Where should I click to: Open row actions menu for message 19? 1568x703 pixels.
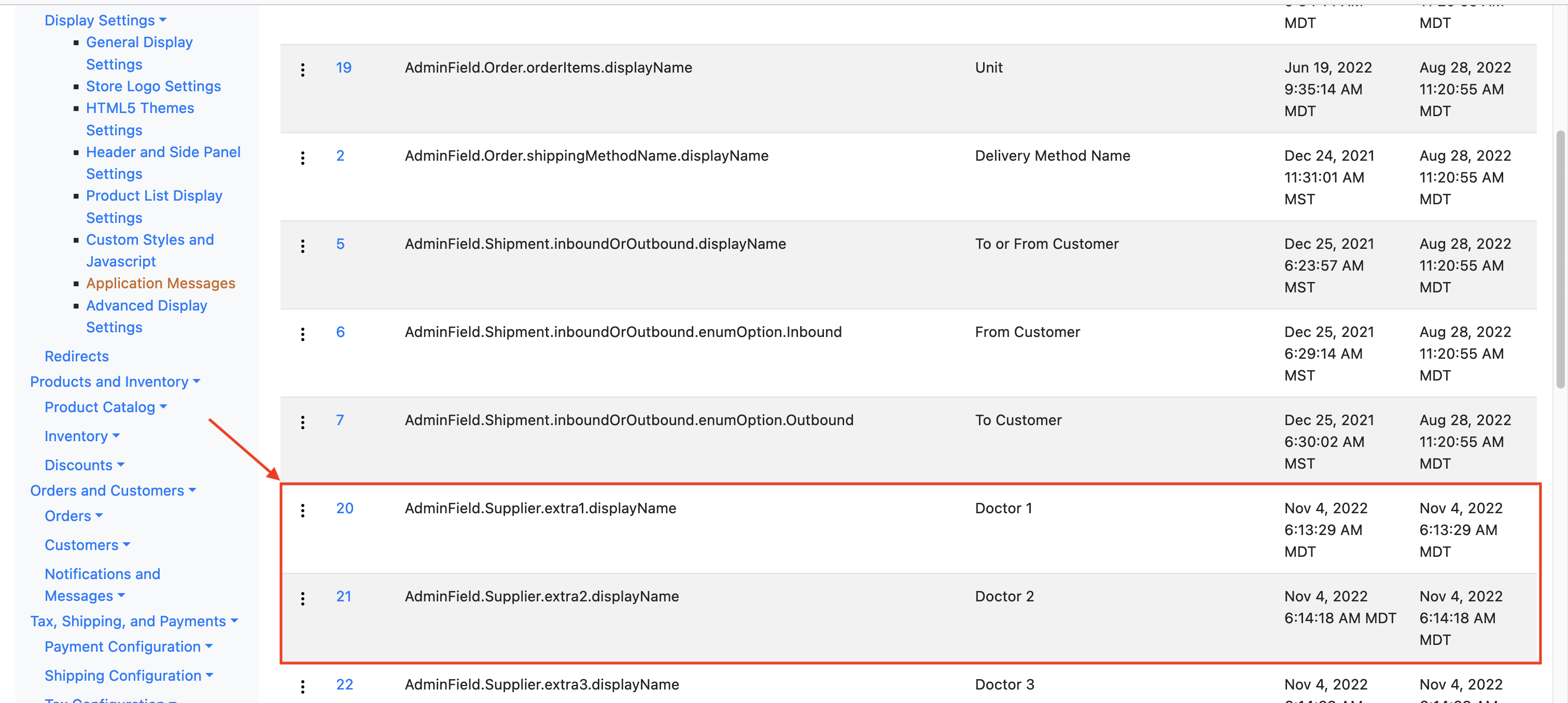click(302, 70)
